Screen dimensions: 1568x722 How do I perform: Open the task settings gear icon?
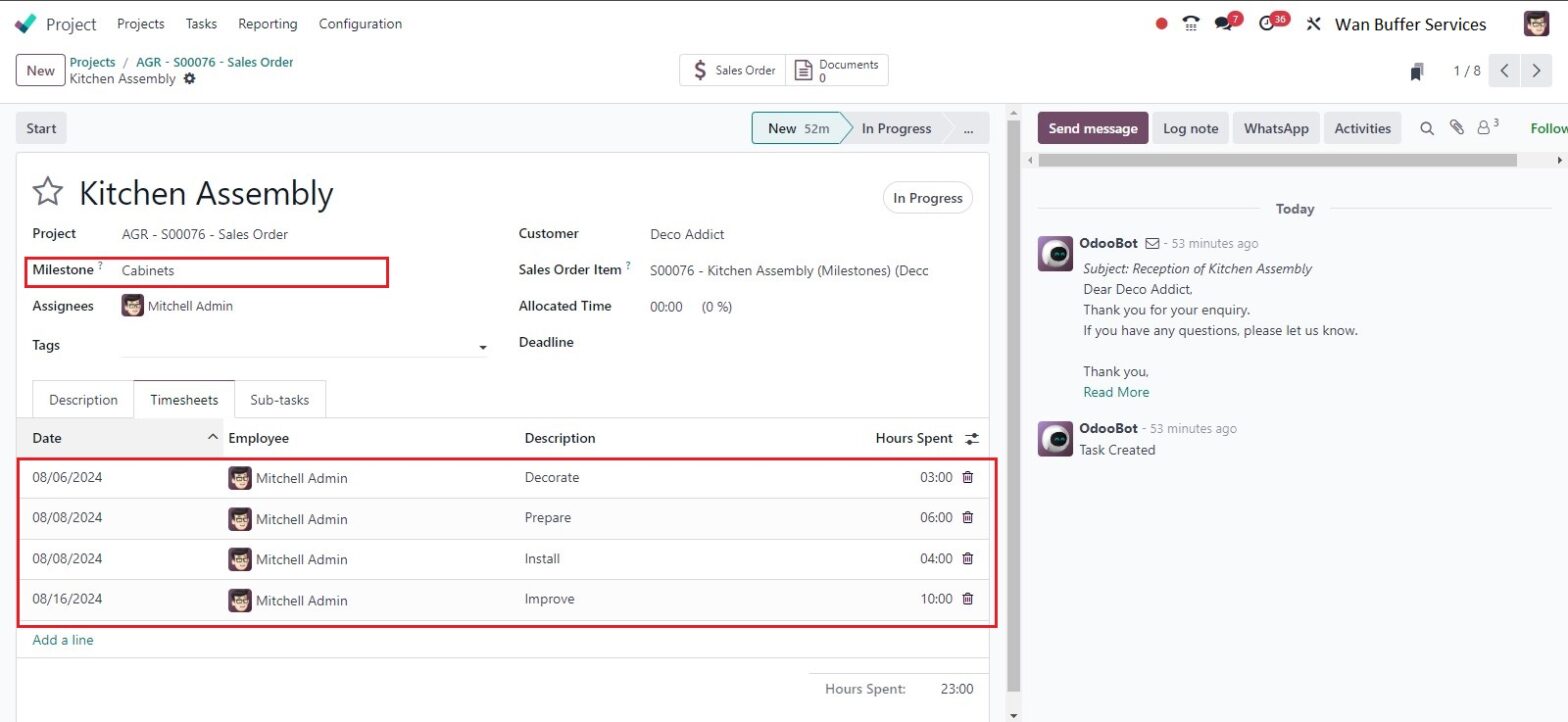tap(190, 79)
